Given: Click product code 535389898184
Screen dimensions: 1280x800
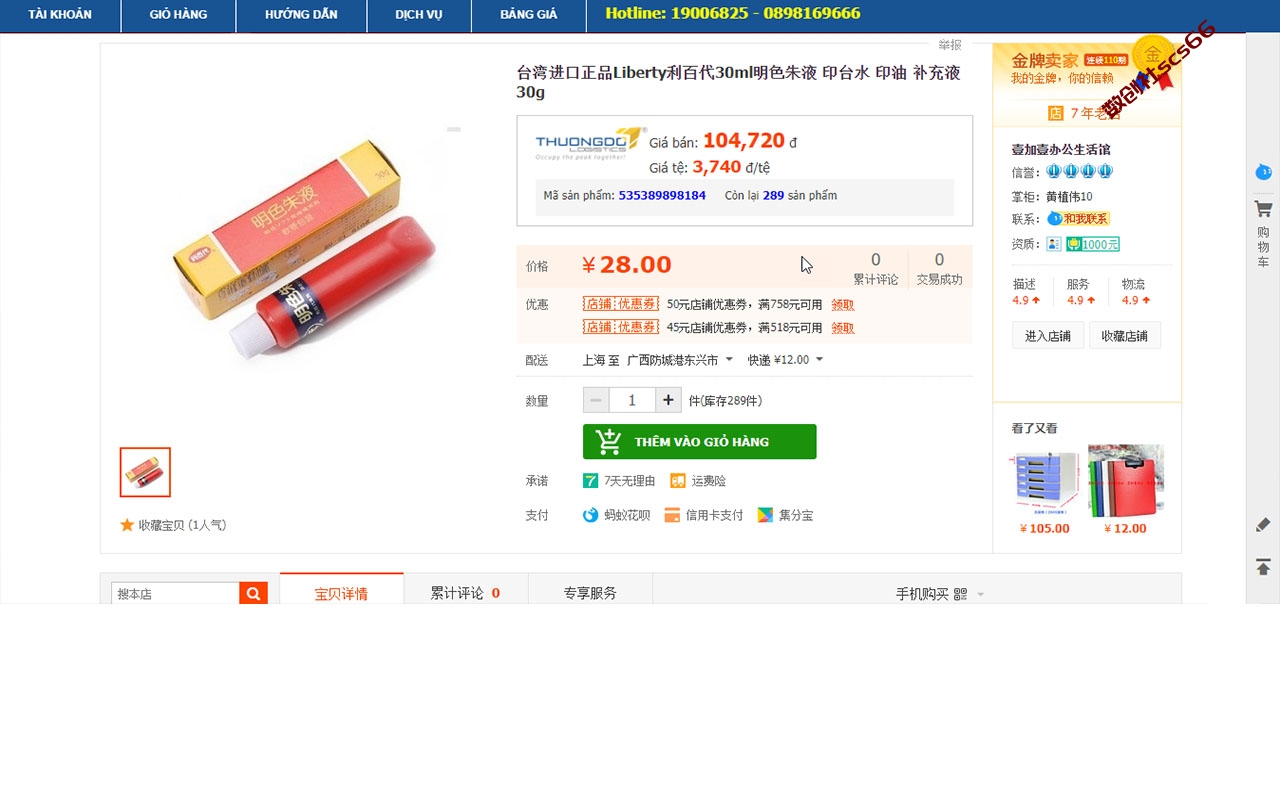Looking at the screenshot, I should [x=662, y=195].
